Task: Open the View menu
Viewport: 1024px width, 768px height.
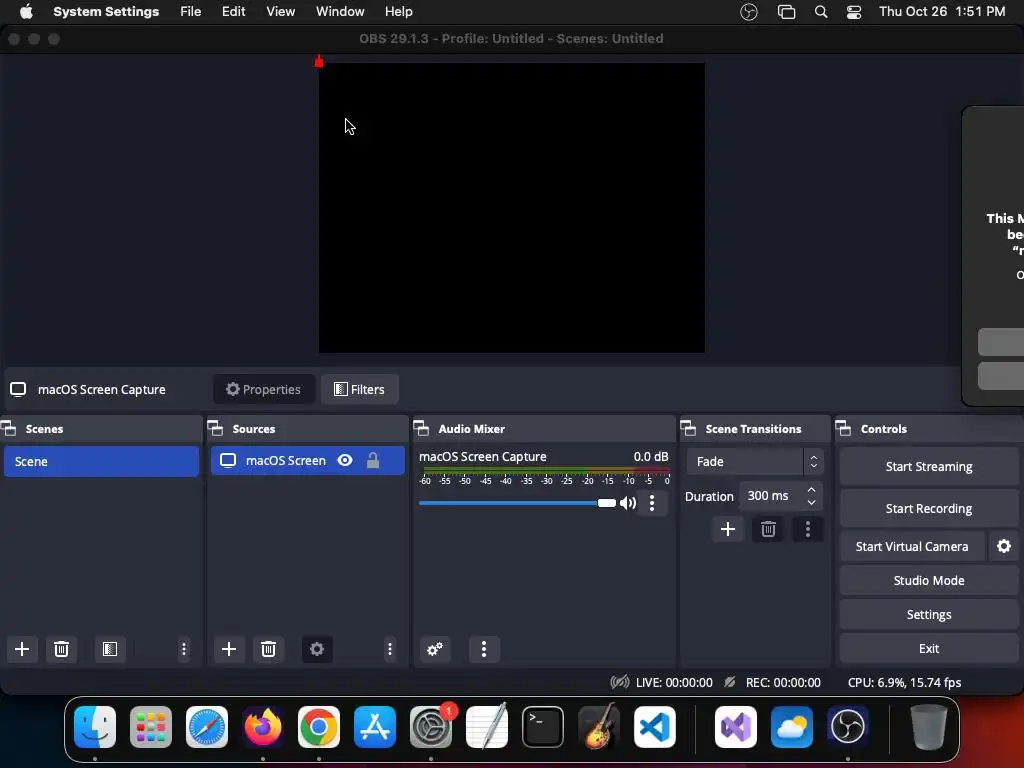Action: click(x=280, y=12)
